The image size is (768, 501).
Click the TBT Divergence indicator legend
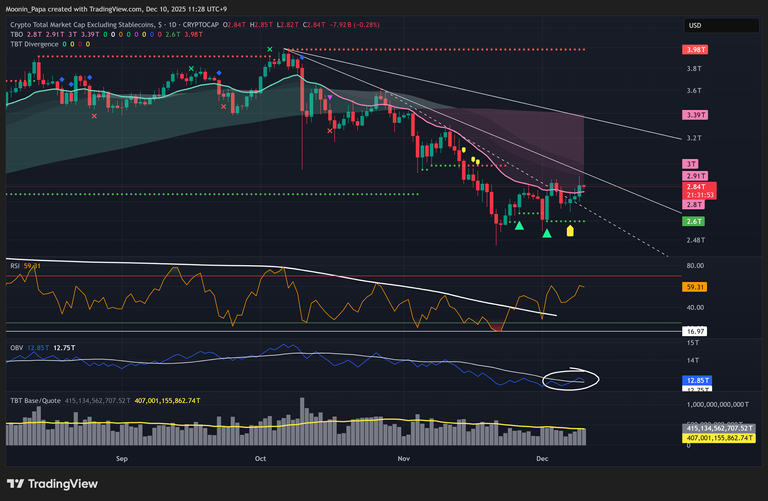coord(33,43)
